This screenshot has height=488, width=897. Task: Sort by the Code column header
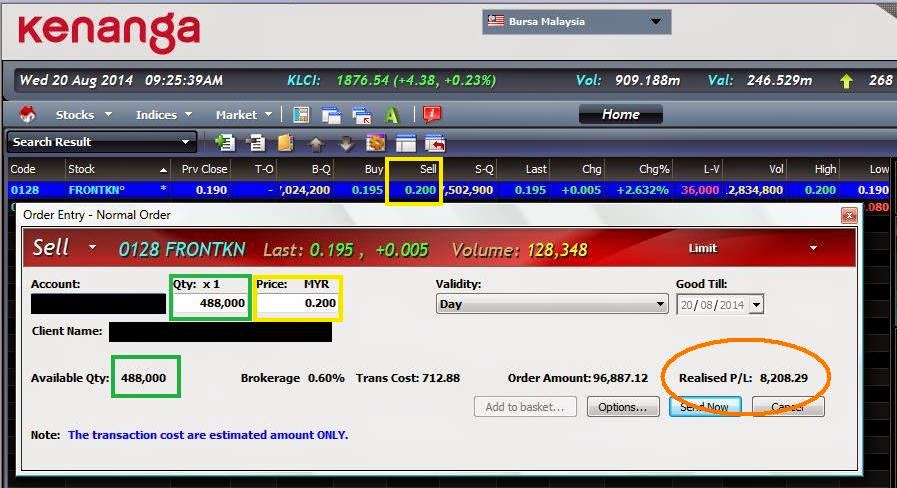pyautogui.click(x=23, y=169)
